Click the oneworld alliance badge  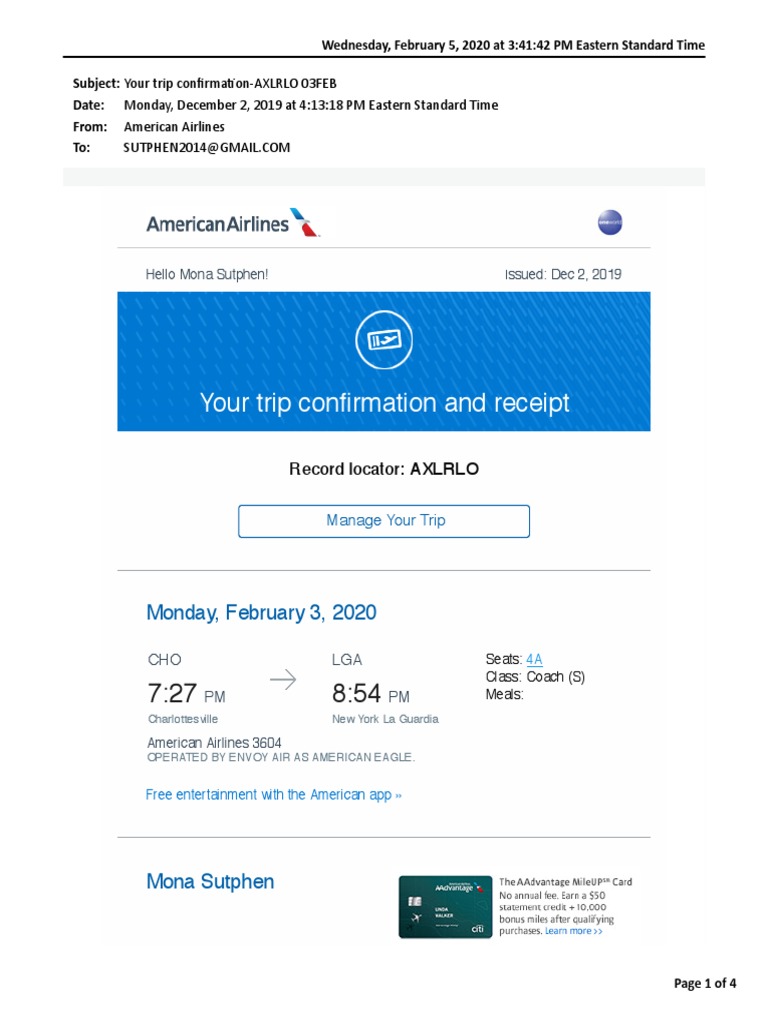(x=610, y=223)
